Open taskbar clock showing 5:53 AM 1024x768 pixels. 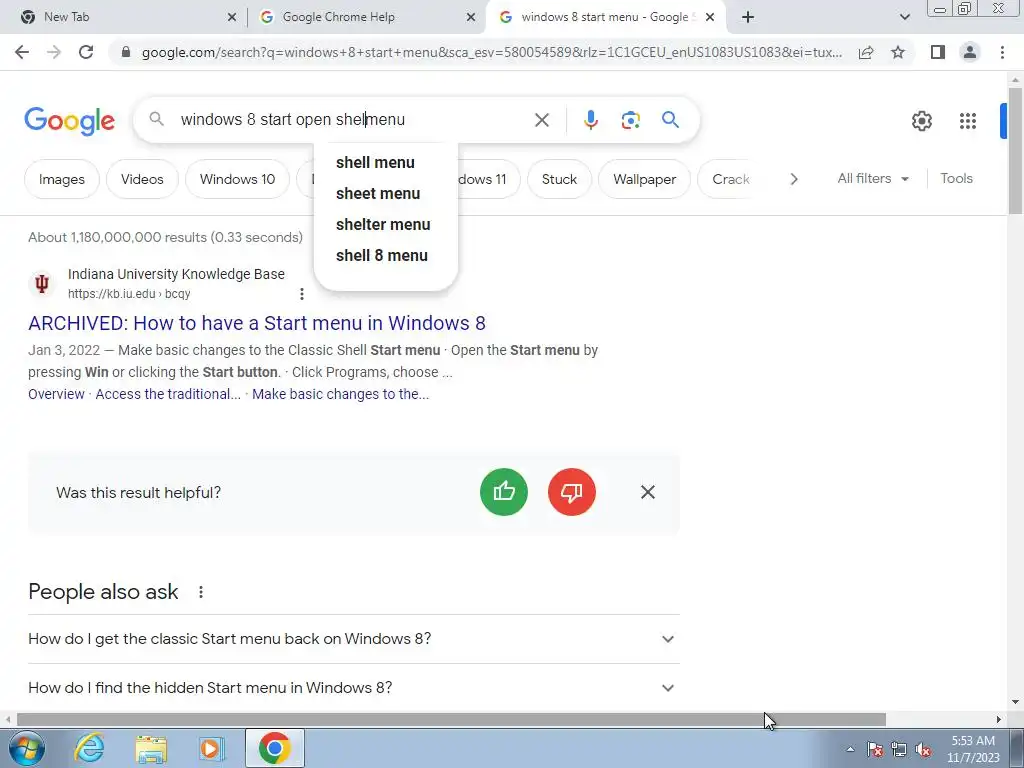(973, 749)
